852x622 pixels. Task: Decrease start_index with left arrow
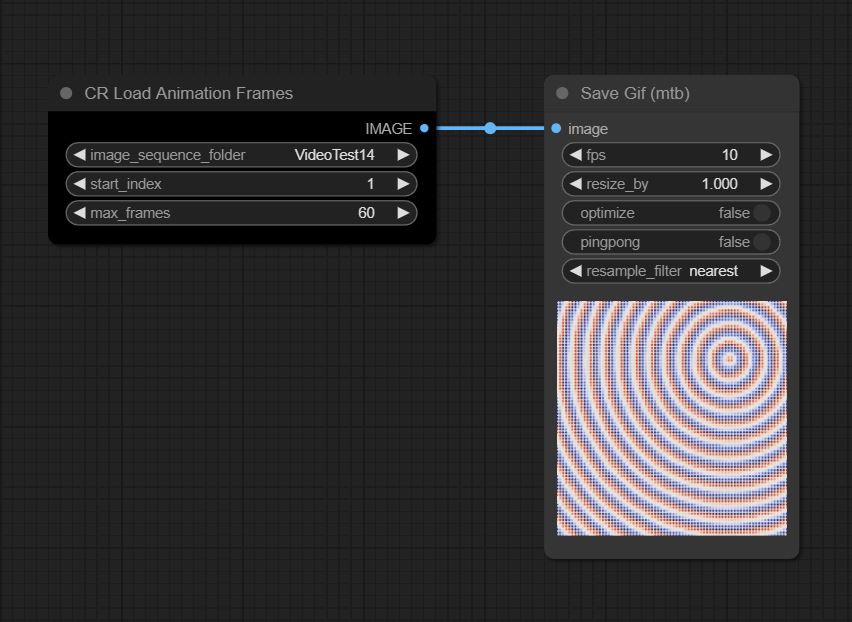(79, 184)
